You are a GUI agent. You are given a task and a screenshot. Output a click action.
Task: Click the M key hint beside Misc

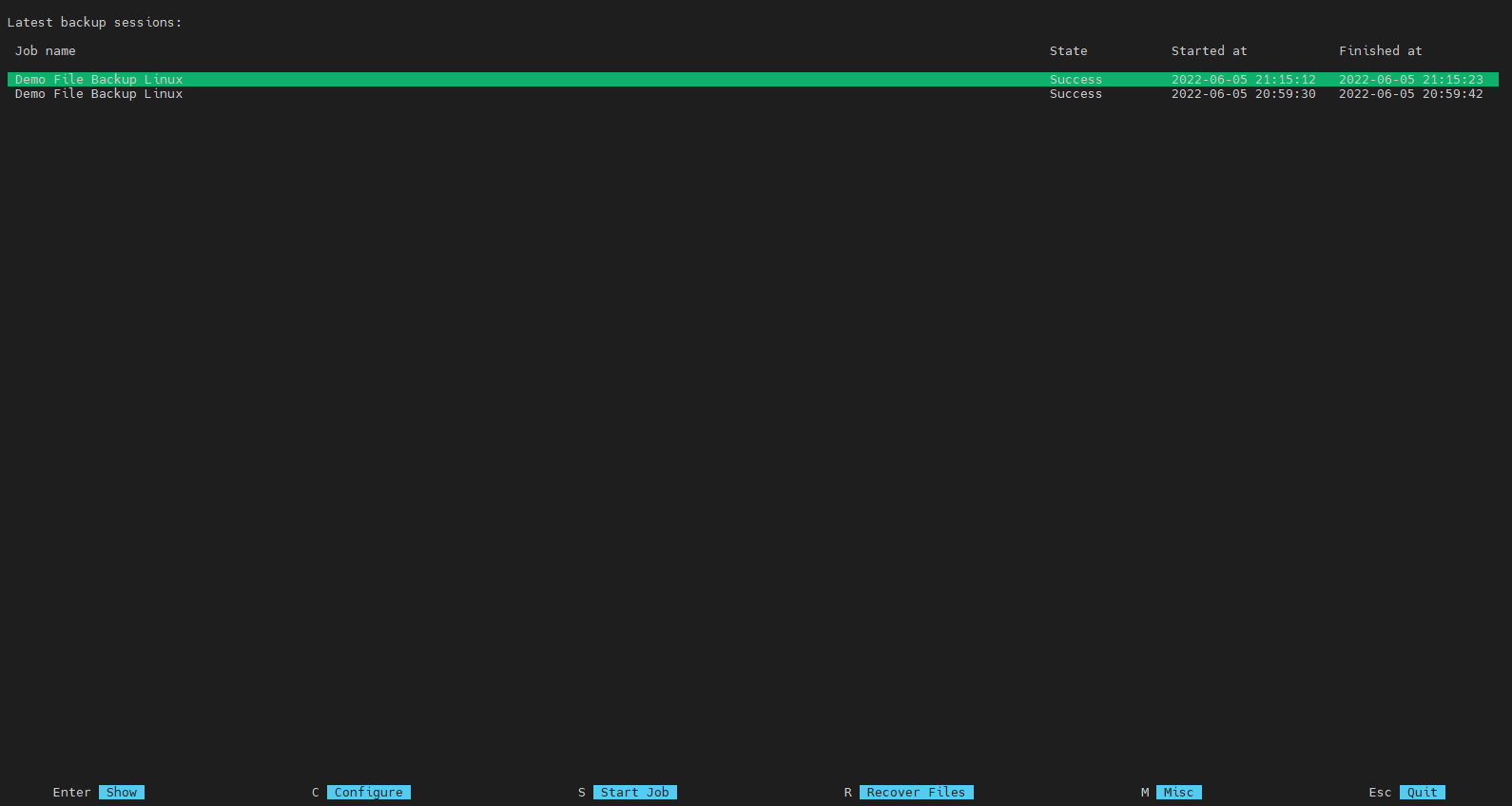(1145, 793)
